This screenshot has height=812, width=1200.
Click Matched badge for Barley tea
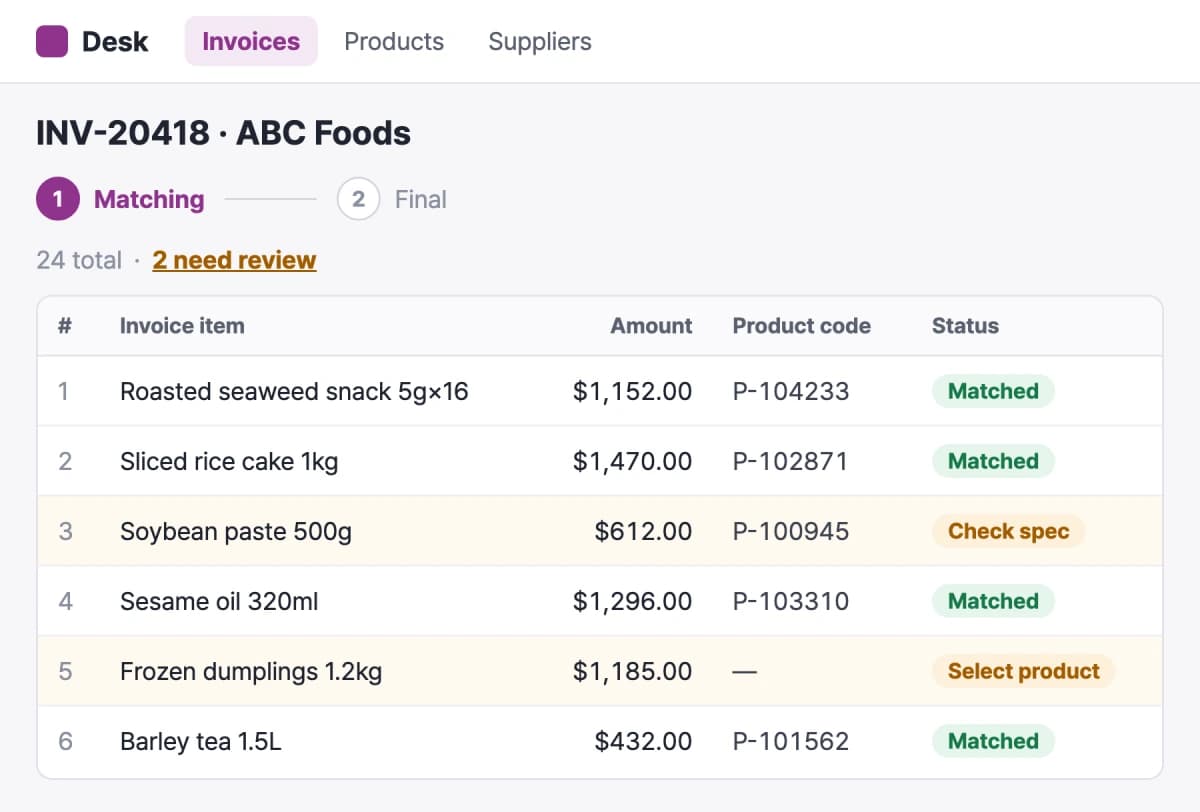(993, 741)
